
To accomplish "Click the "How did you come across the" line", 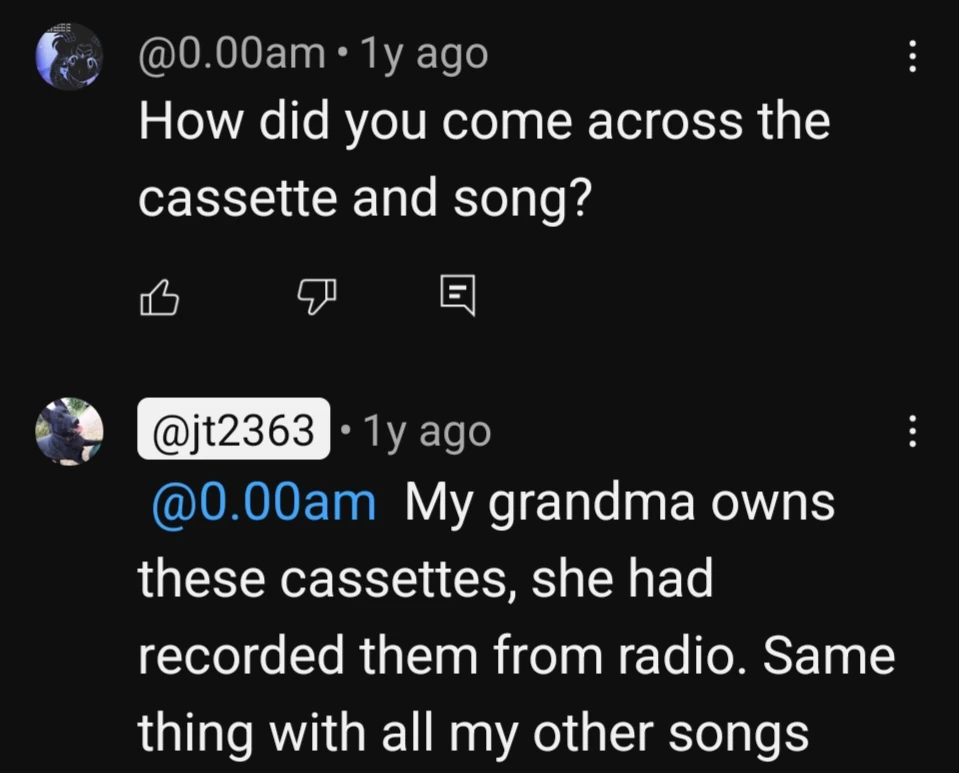I will (x=484, y=123).
